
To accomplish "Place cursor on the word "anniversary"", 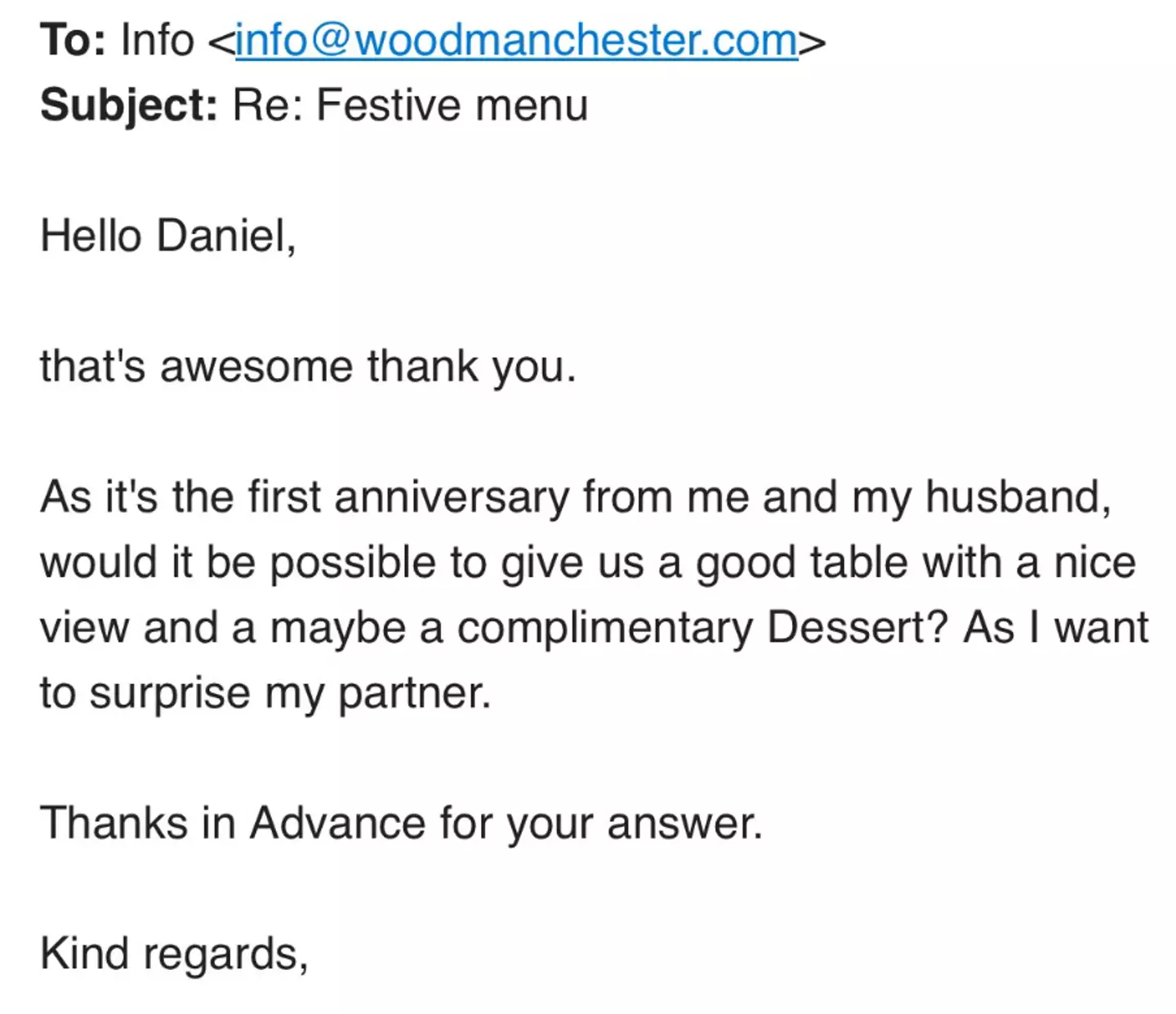I will 452,497.
